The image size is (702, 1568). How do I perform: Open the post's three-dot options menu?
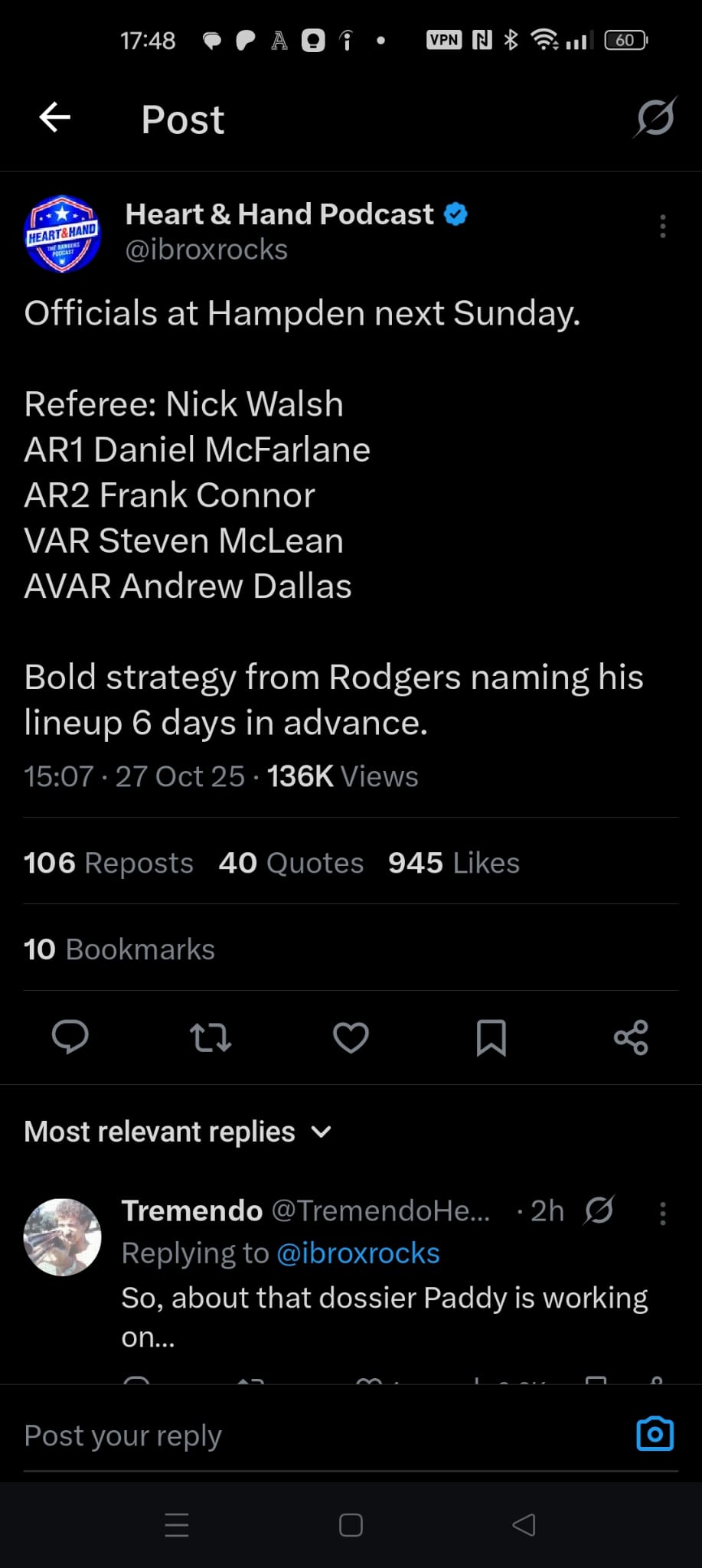pyautogui.click(x=663, y=227)
